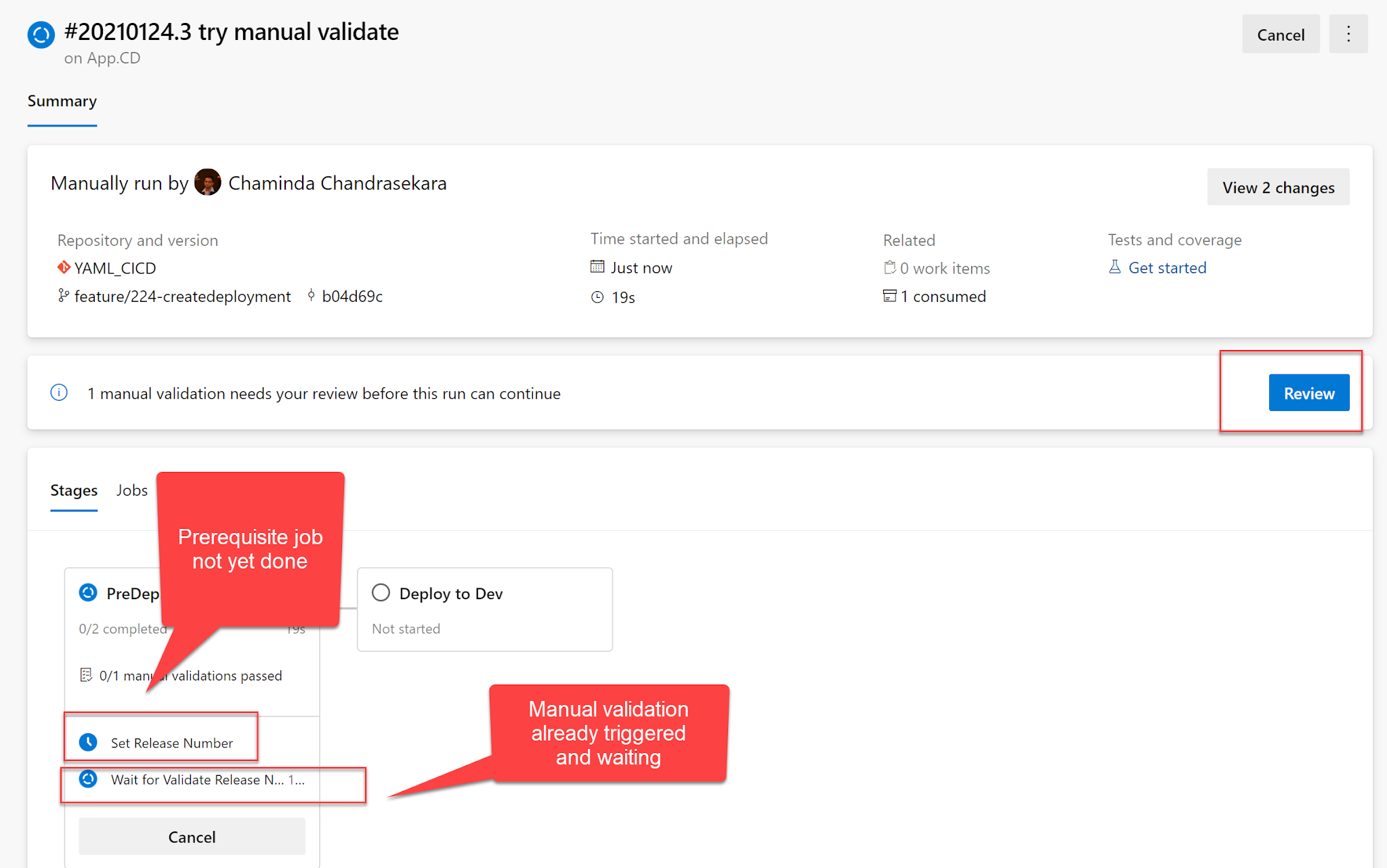This screenshot has height=868, width=1387.
Task: Select the YAML_CICD repository icon
Action: click(x=64, y=267)
